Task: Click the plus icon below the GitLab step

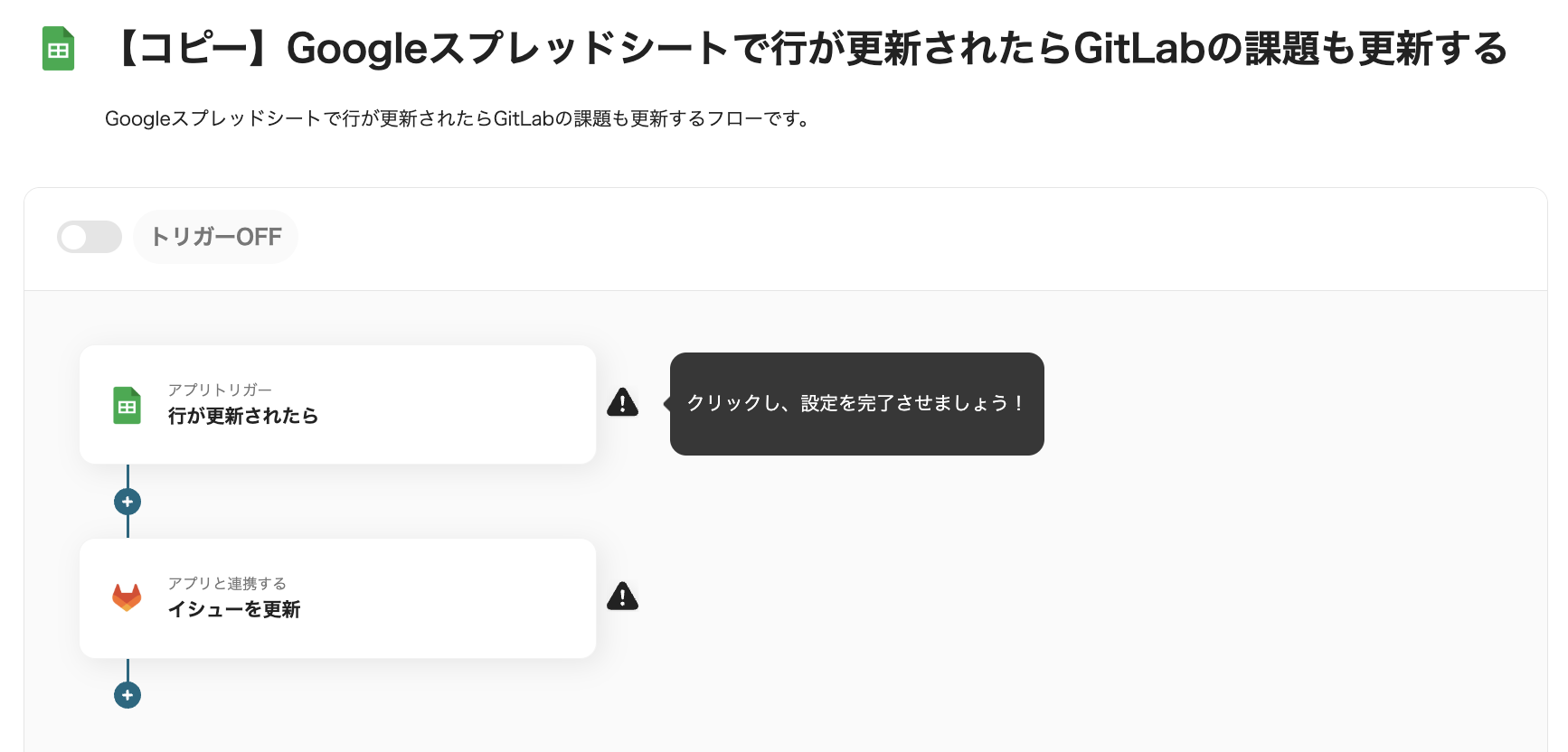Action: click(128, 695)
